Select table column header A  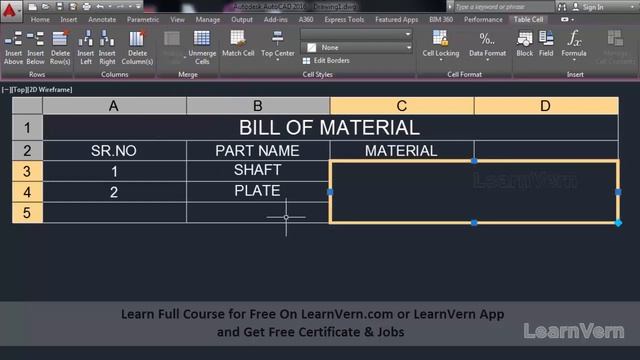[114, 106]
